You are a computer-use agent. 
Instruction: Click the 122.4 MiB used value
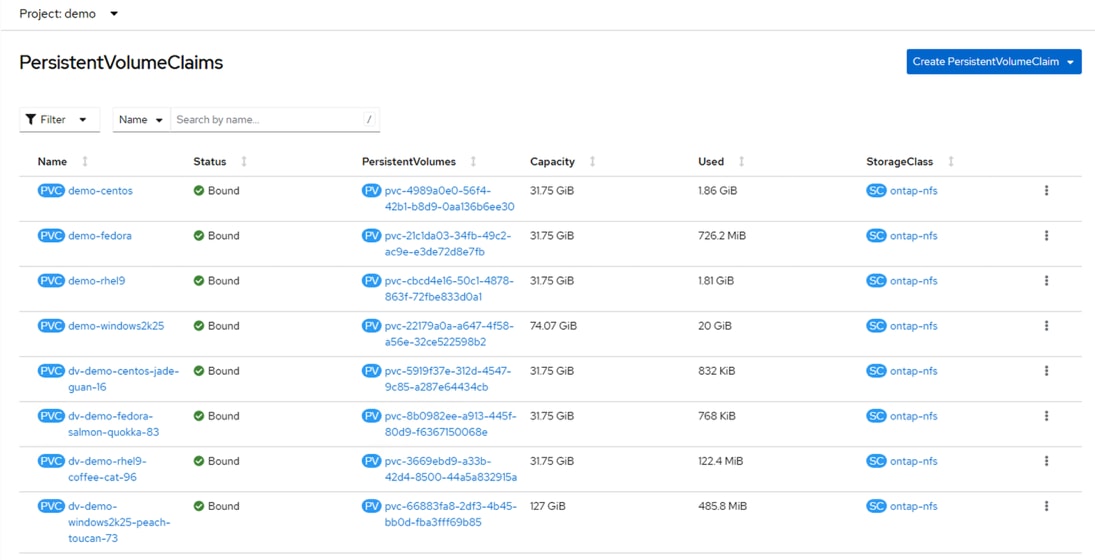721,461
